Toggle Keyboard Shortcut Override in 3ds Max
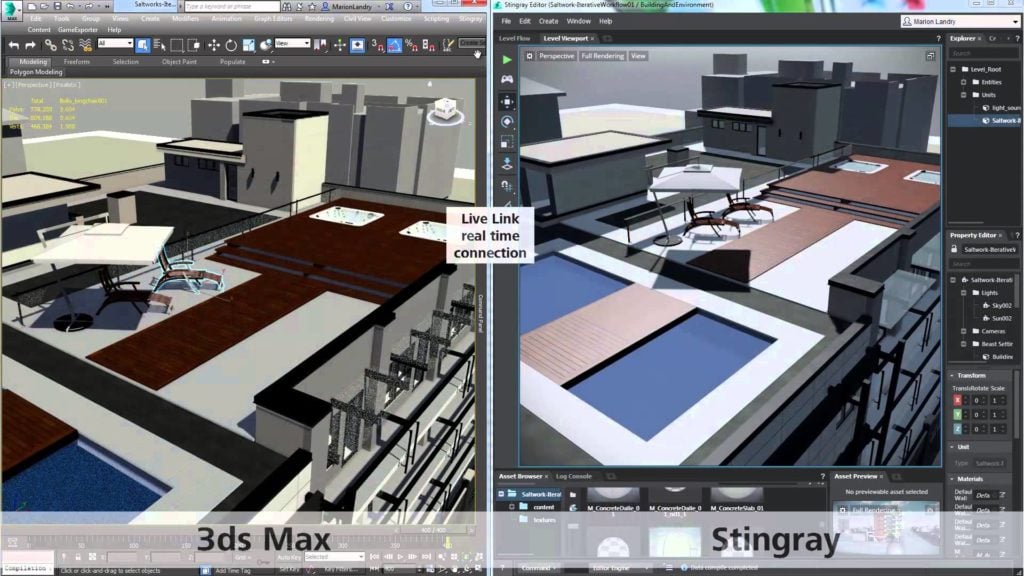1024x576 pixels. click(358, 45)
